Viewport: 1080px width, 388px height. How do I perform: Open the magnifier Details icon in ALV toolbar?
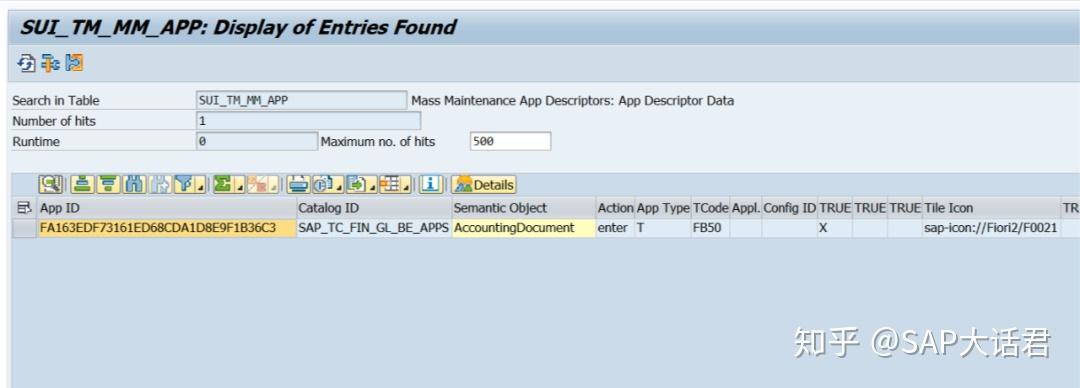pyautogui.click(x=50, y=185)
